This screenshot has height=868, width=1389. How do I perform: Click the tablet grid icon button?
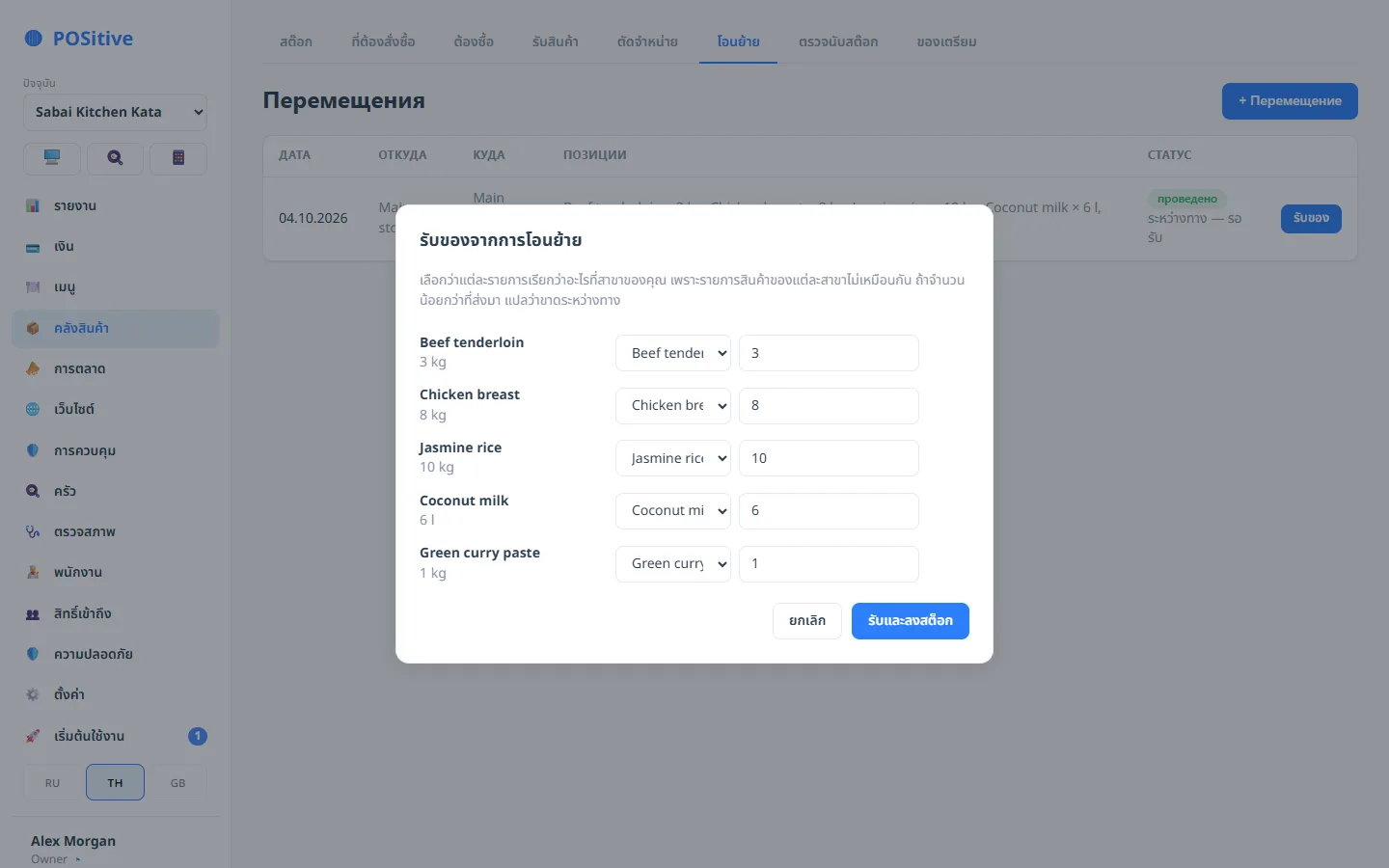pos(177,158)
